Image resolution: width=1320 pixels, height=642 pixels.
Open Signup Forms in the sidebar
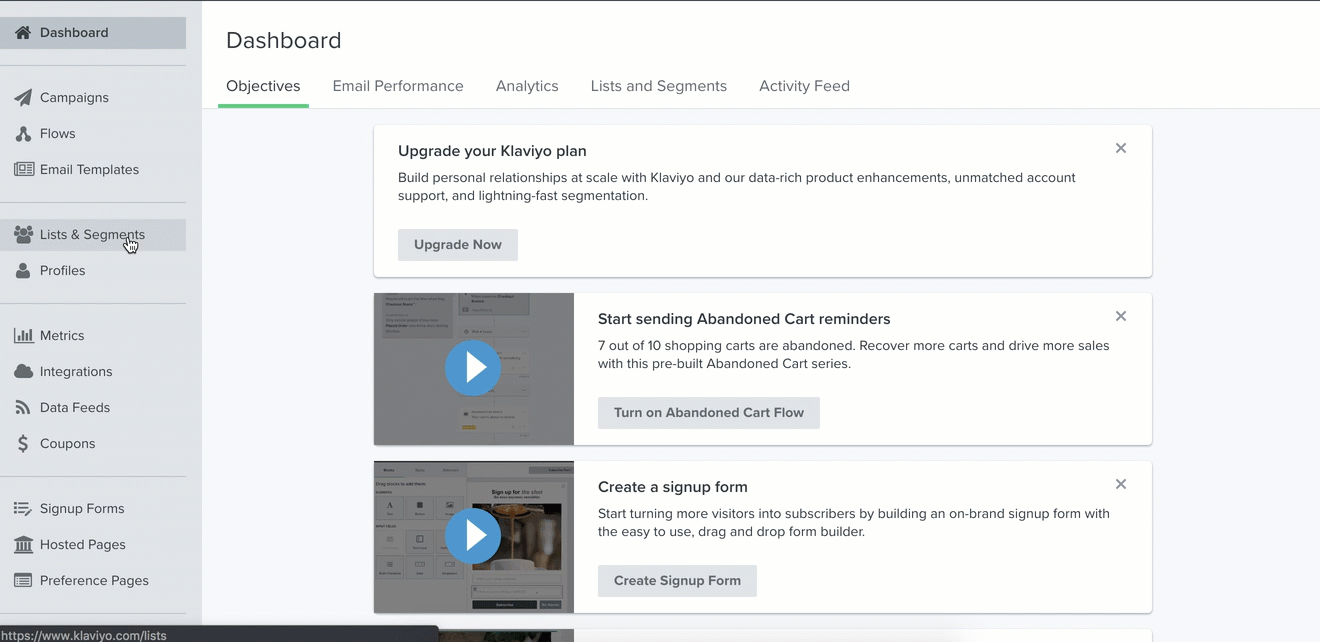(x=81, y=509)
